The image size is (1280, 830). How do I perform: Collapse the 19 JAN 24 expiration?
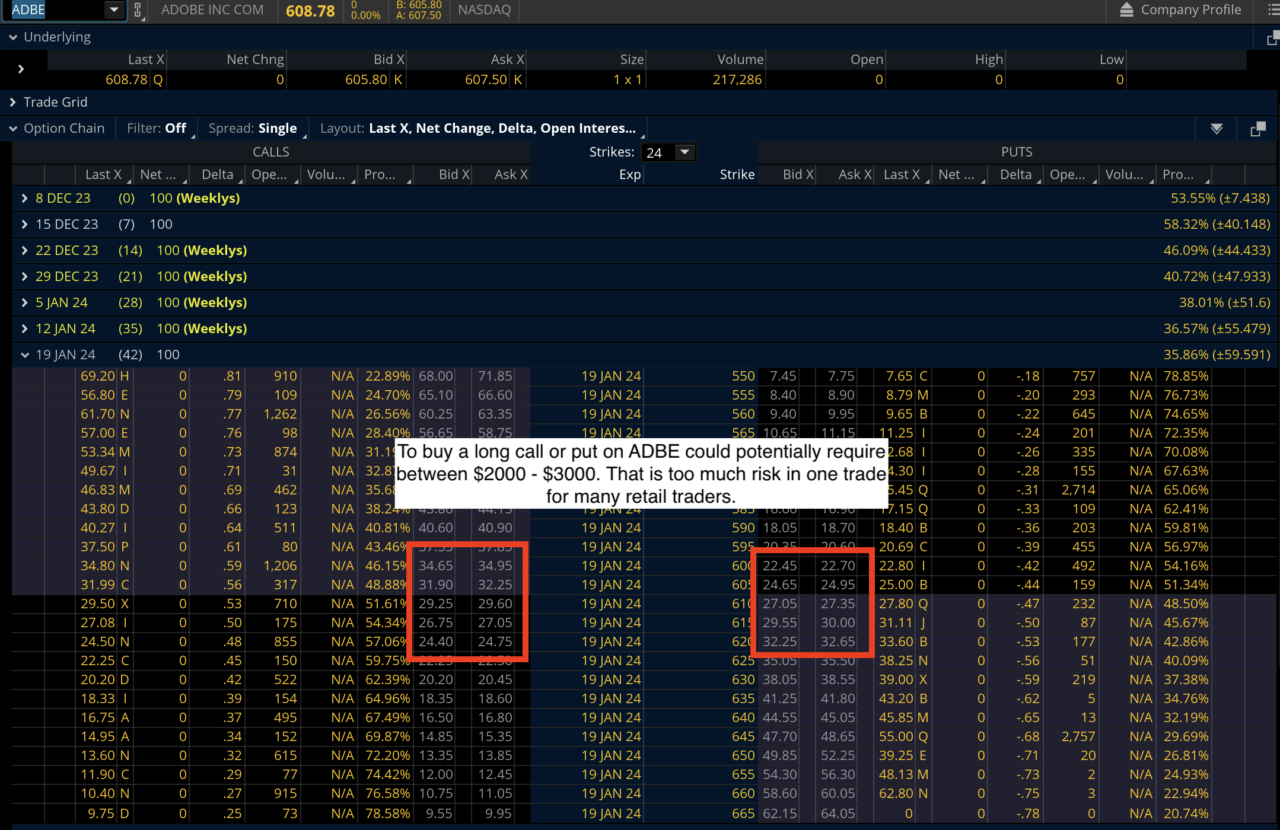25,354
